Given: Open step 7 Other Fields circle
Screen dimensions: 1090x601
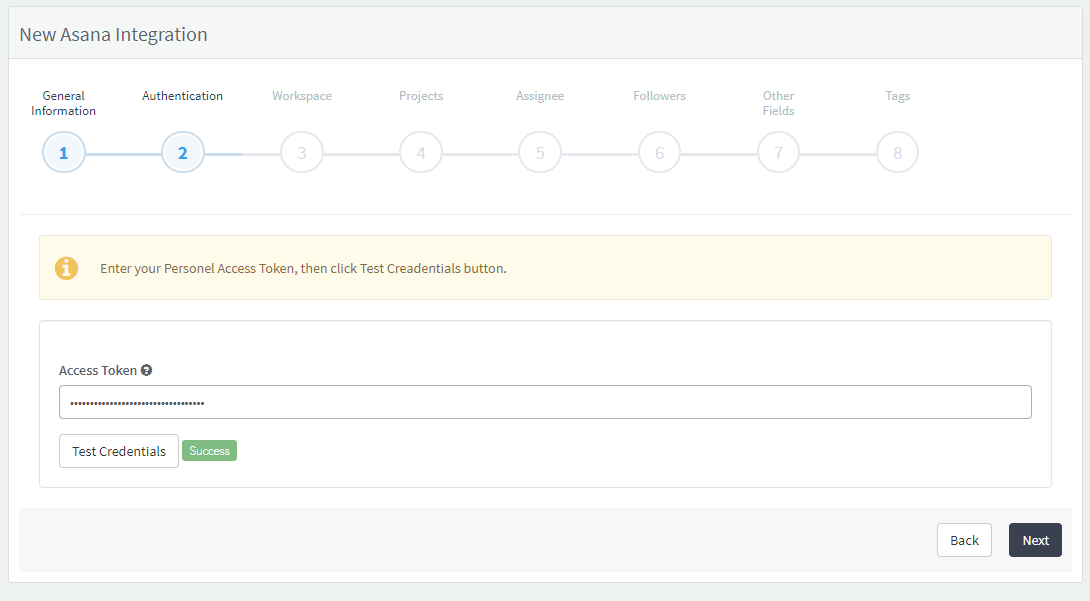Looking at the screenshot, I should tap(779, 152).
